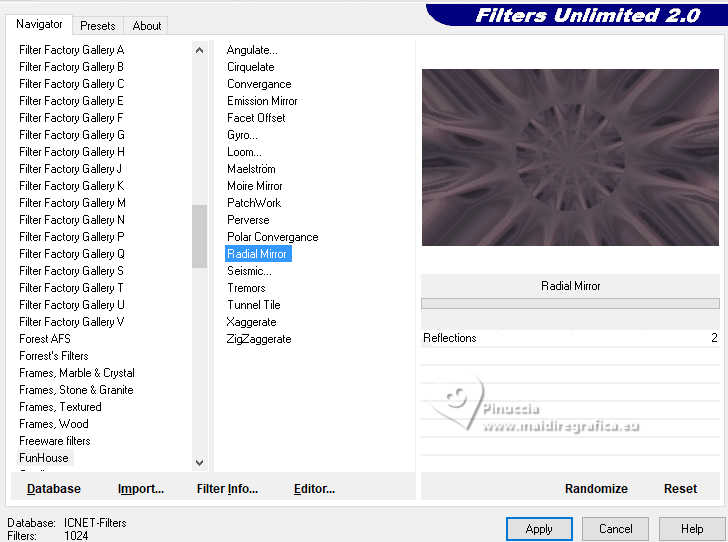Choose the Maelström filter

tap(251, 169)
